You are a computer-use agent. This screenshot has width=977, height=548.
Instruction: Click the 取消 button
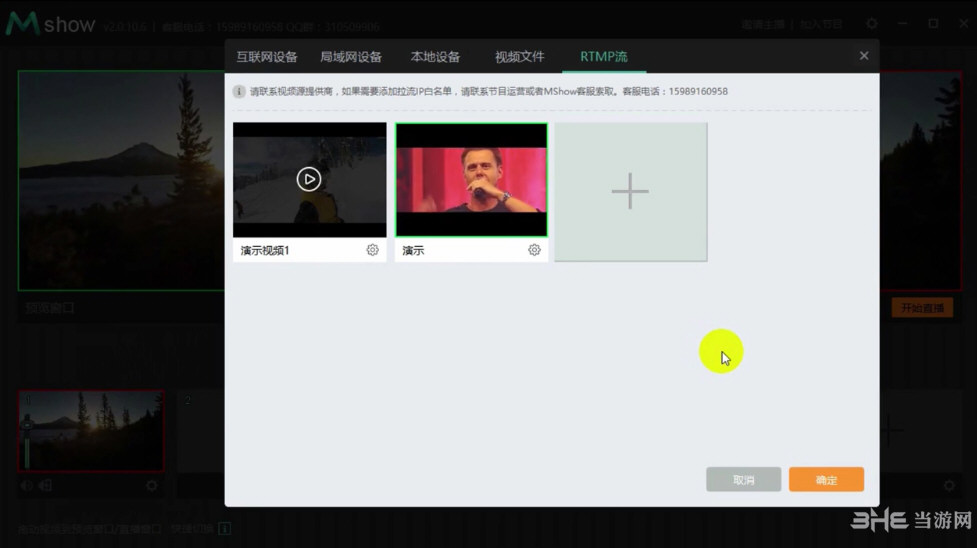click(743, 479)
